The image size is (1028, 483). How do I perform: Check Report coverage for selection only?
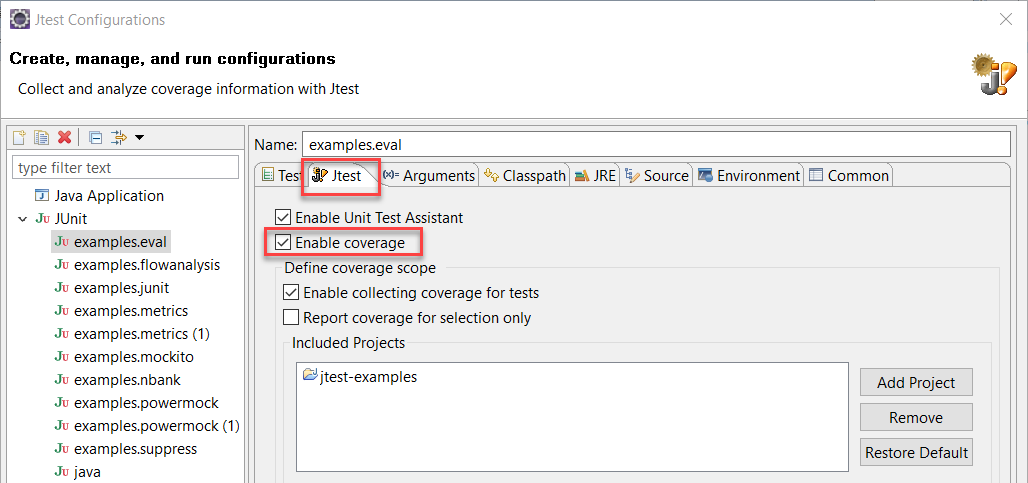click(290, 318)
